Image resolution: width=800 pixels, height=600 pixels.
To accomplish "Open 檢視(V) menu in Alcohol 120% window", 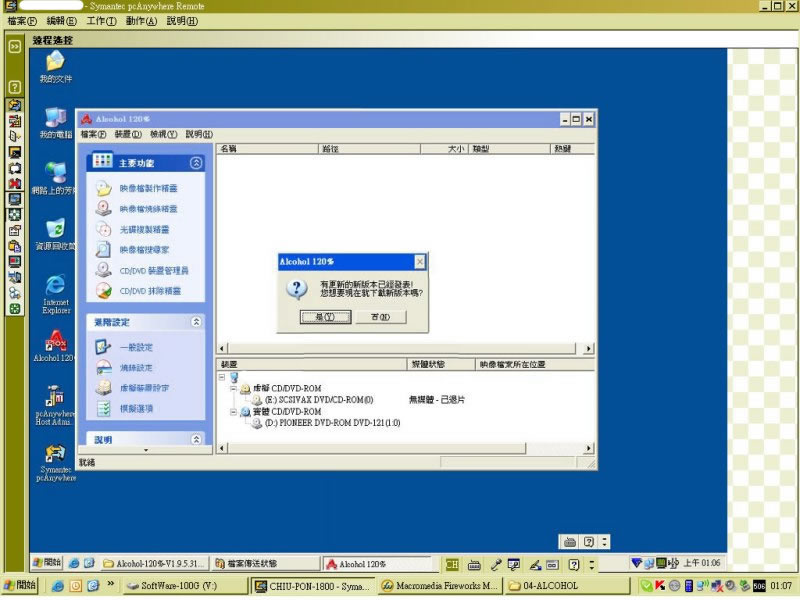I will [x=163, y=134].
